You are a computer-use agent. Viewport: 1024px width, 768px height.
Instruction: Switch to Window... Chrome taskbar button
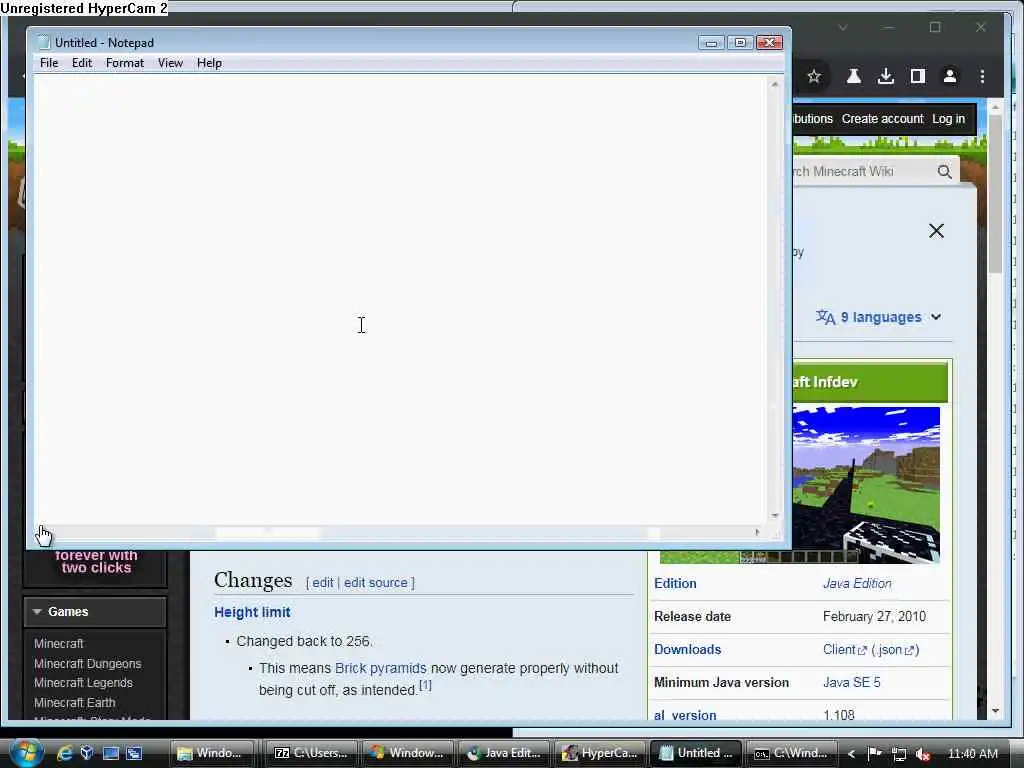[408, 753]
